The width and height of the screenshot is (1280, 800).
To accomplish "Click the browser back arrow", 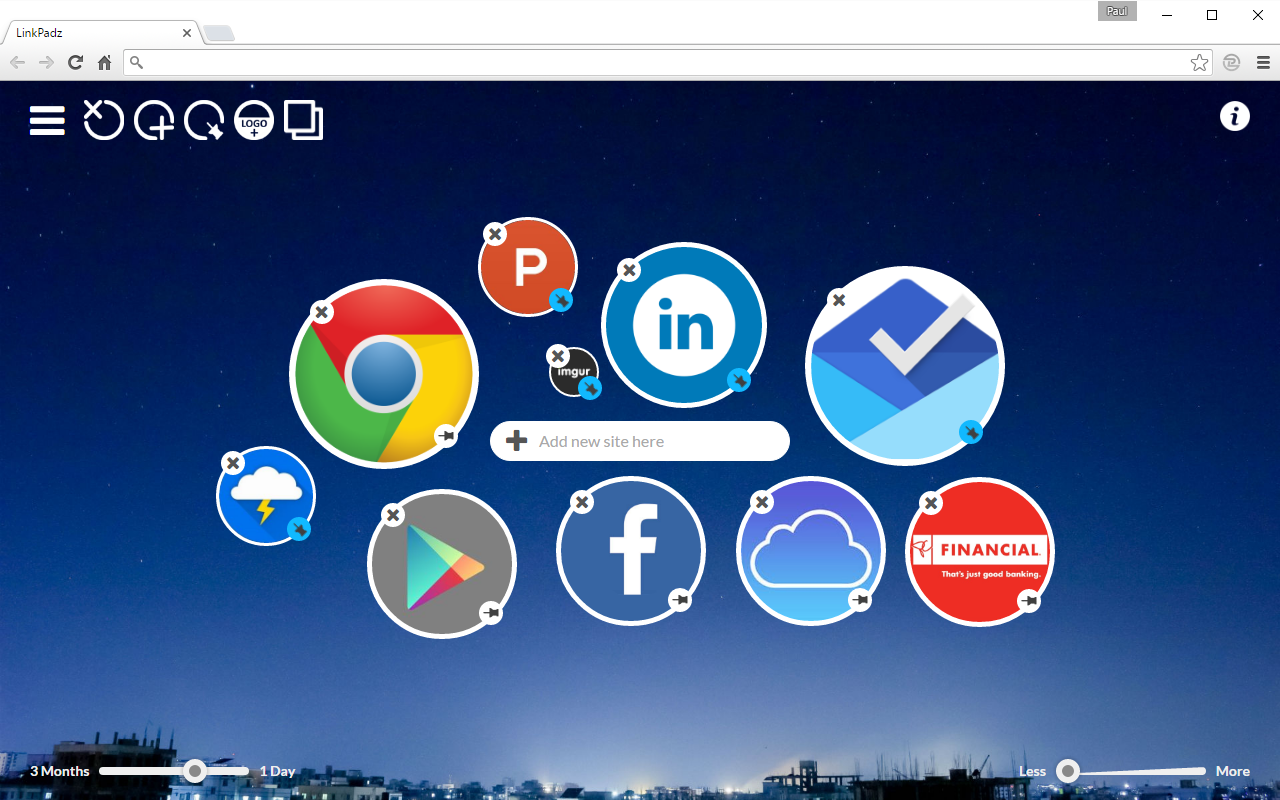I will tap(18, 62).
